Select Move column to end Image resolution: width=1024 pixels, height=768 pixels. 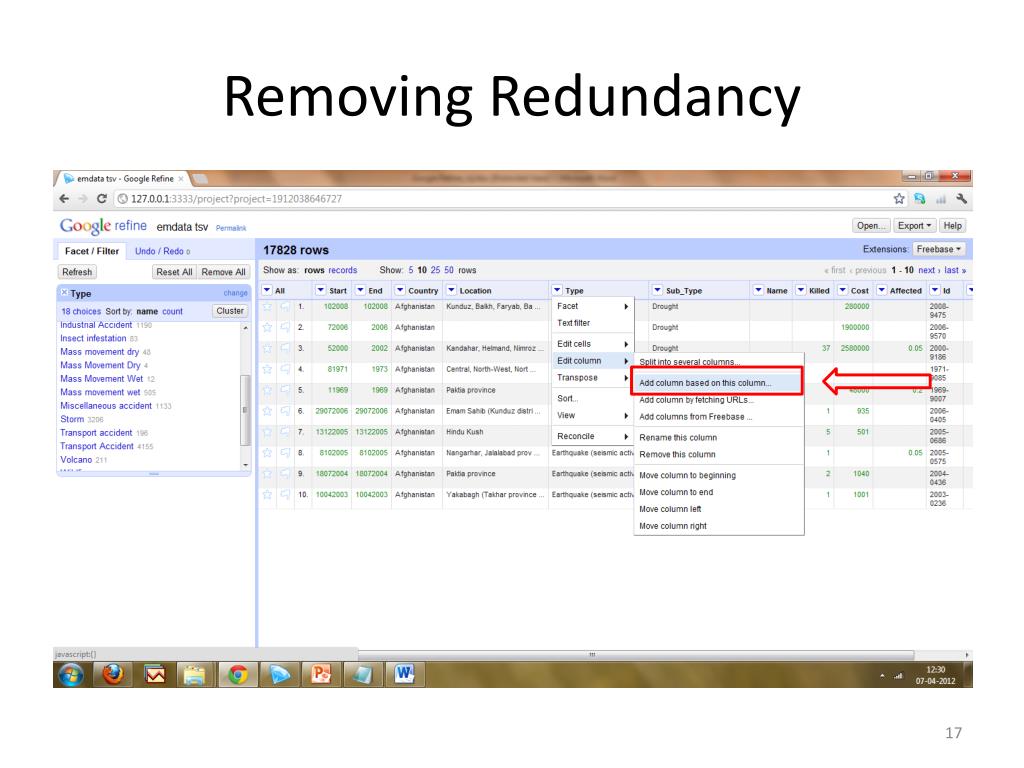pos(676,492)
